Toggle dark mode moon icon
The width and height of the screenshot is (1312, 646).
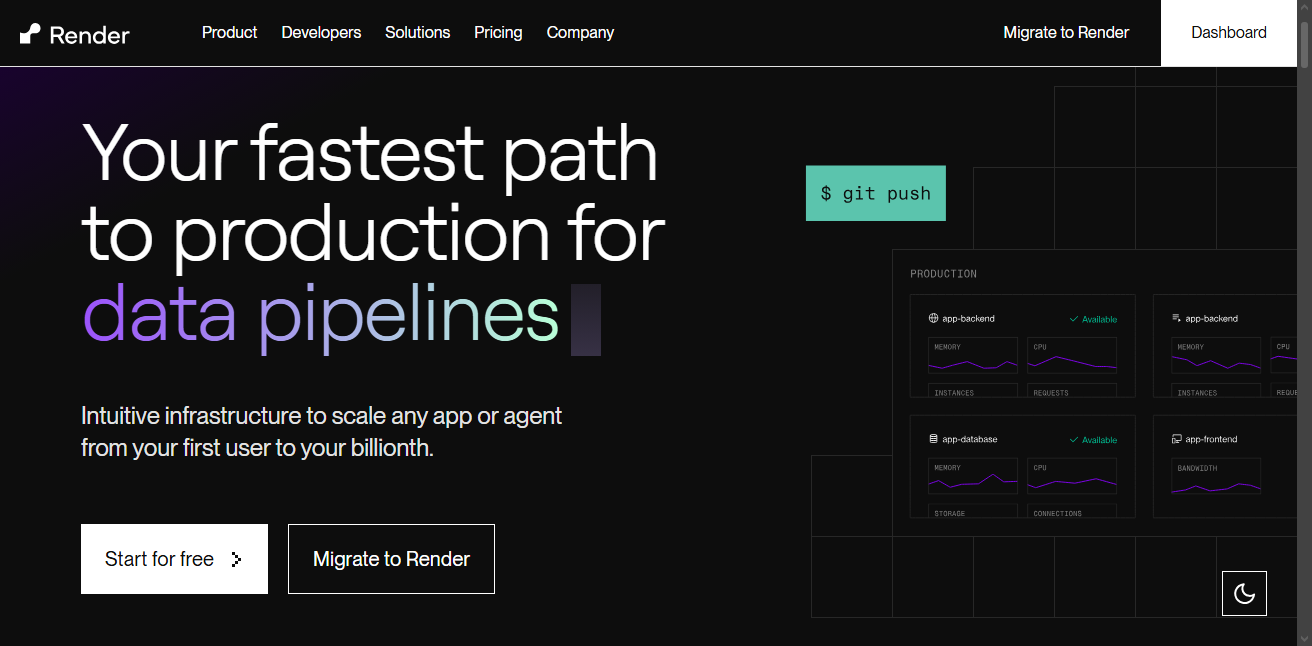[1244, 593]
